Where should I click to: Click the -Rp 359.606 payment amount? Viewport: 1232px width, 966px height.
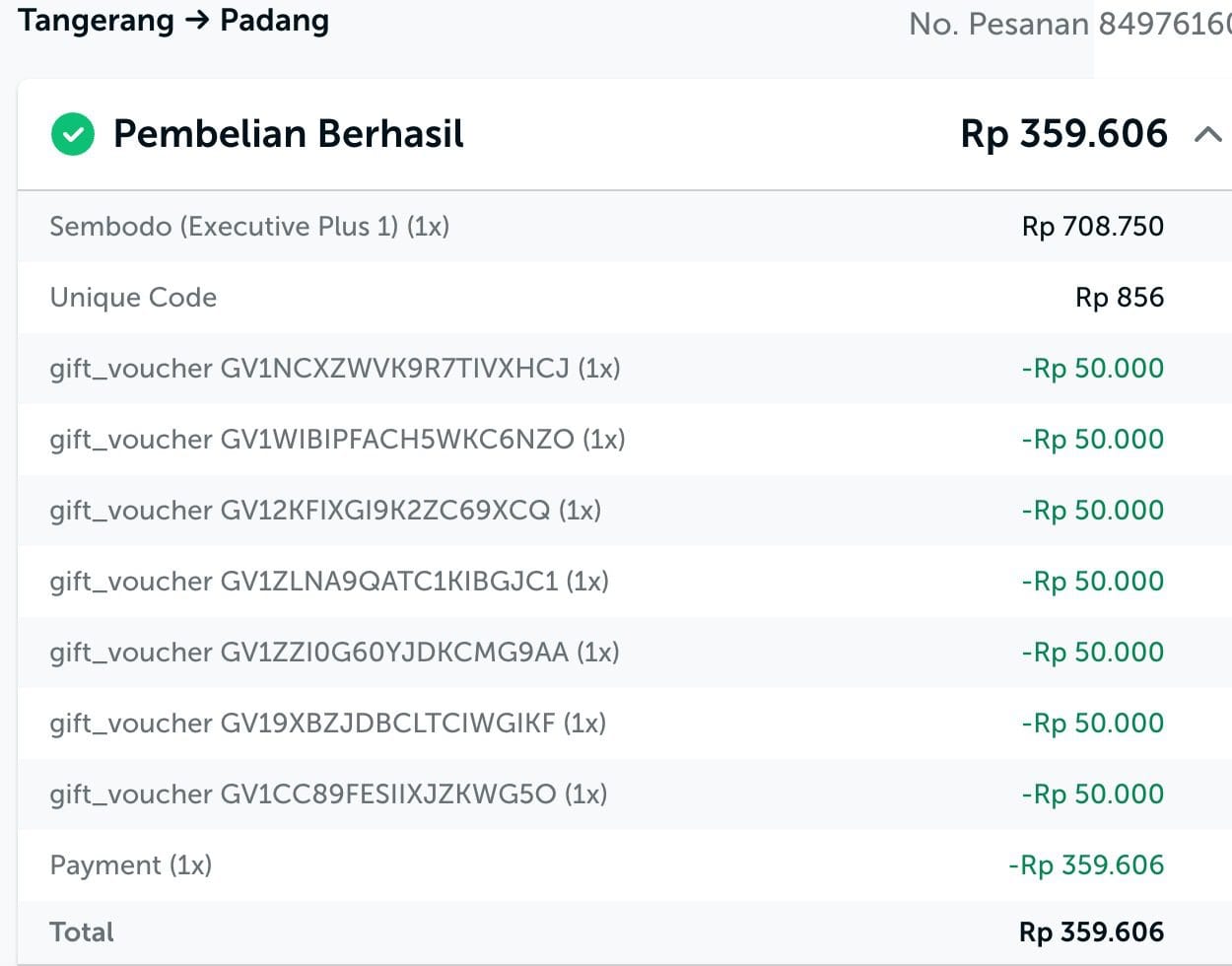[1085, 865]
